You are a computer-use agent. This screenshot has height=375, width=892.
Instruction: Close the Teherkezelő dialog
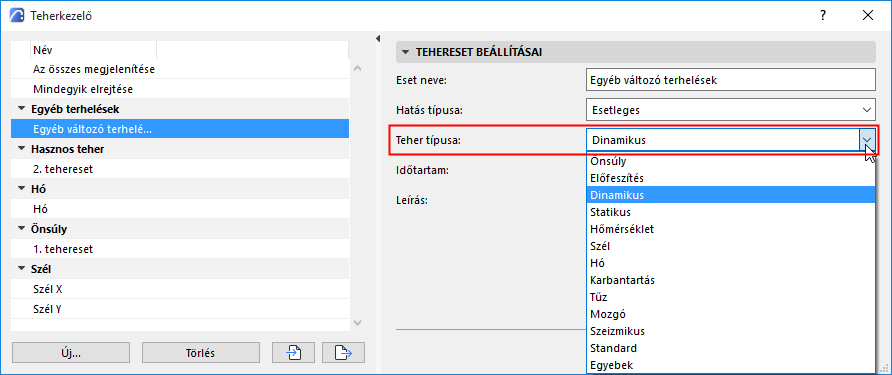pos(868,15)
